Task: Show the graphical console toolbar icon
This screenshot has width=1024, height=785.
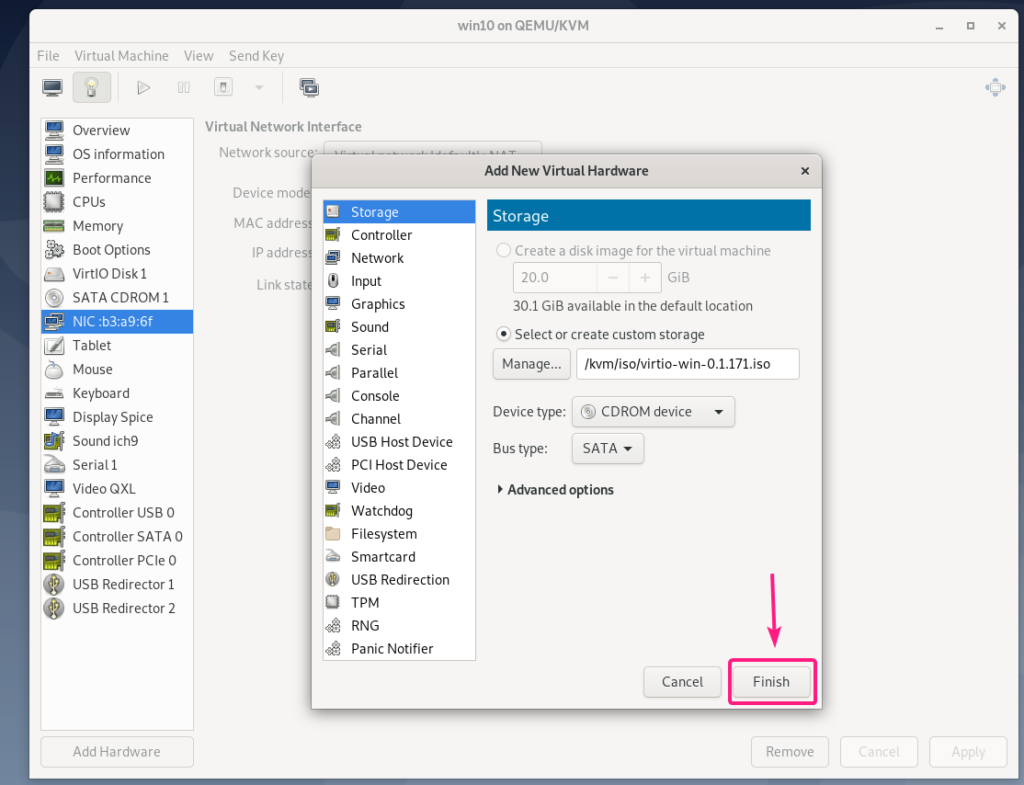Action: tap(53, 88)
